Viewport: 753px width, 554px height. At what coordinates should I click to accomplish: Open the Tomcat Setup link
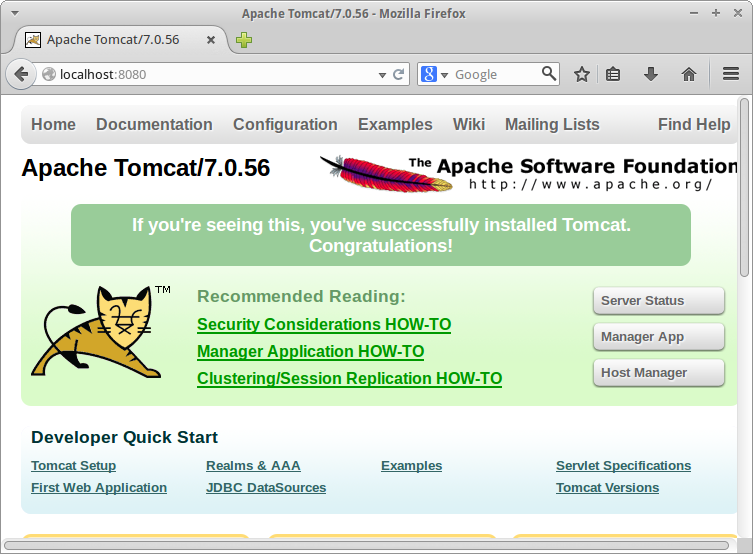pyautogui.click(x=73, y=466)
